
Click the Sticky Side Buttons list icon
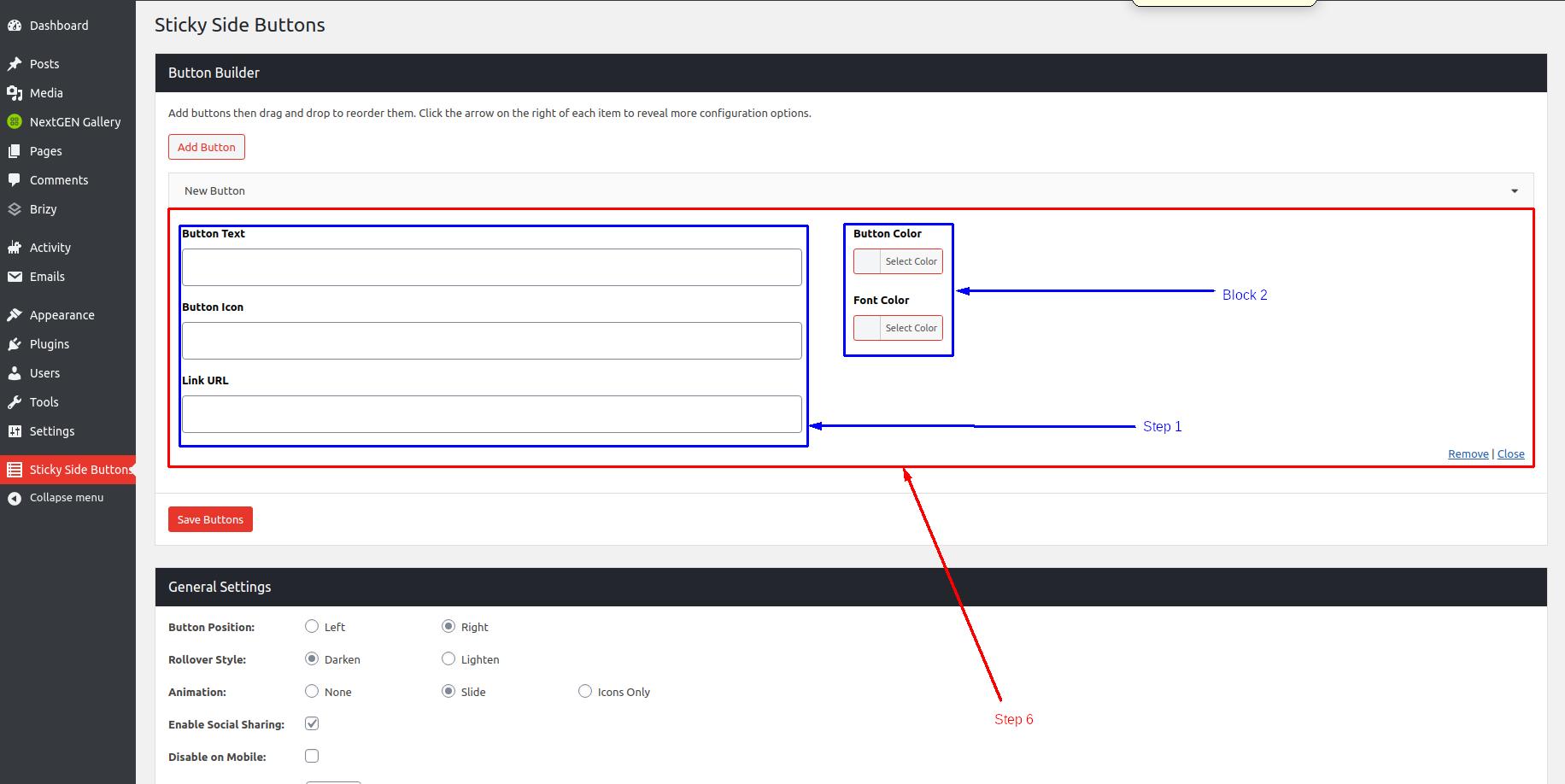coord(15,470)
